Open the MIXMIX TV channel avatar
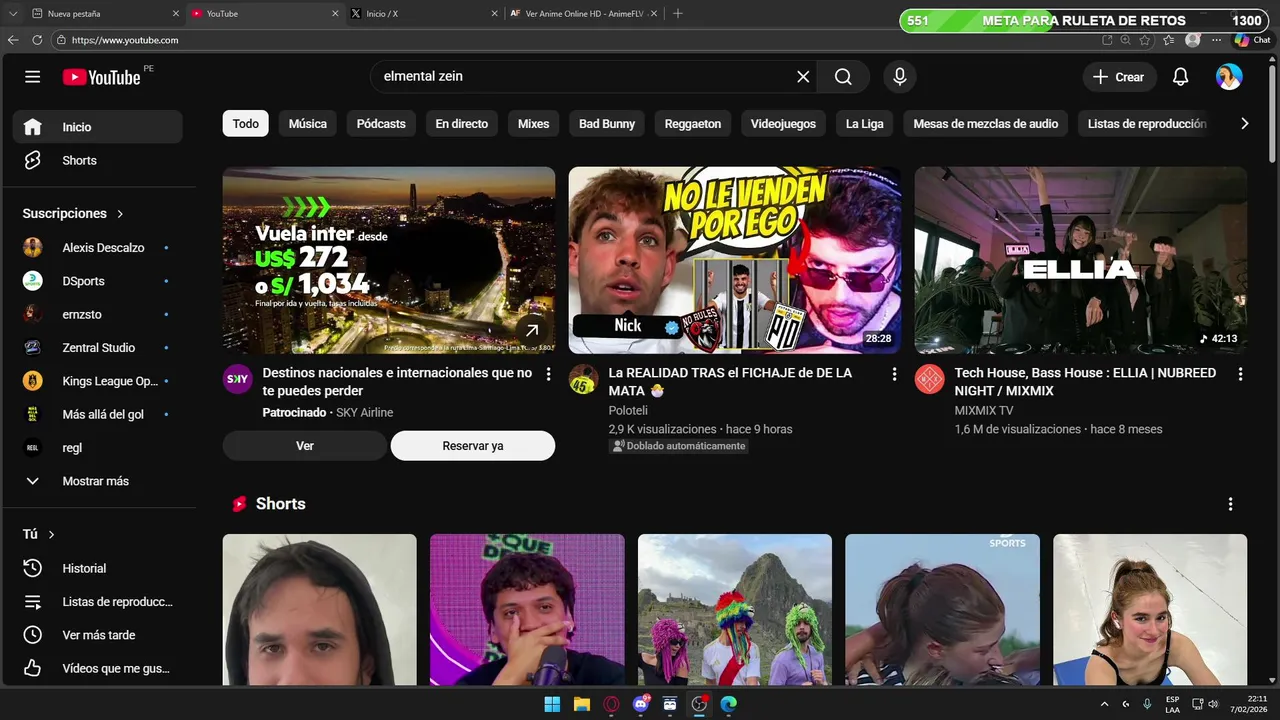 coord(930,379)
